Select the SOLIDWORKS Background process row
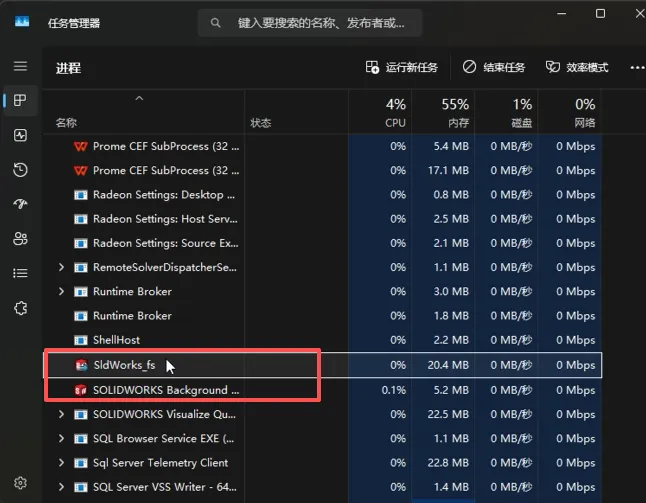 tap(323, 390)
